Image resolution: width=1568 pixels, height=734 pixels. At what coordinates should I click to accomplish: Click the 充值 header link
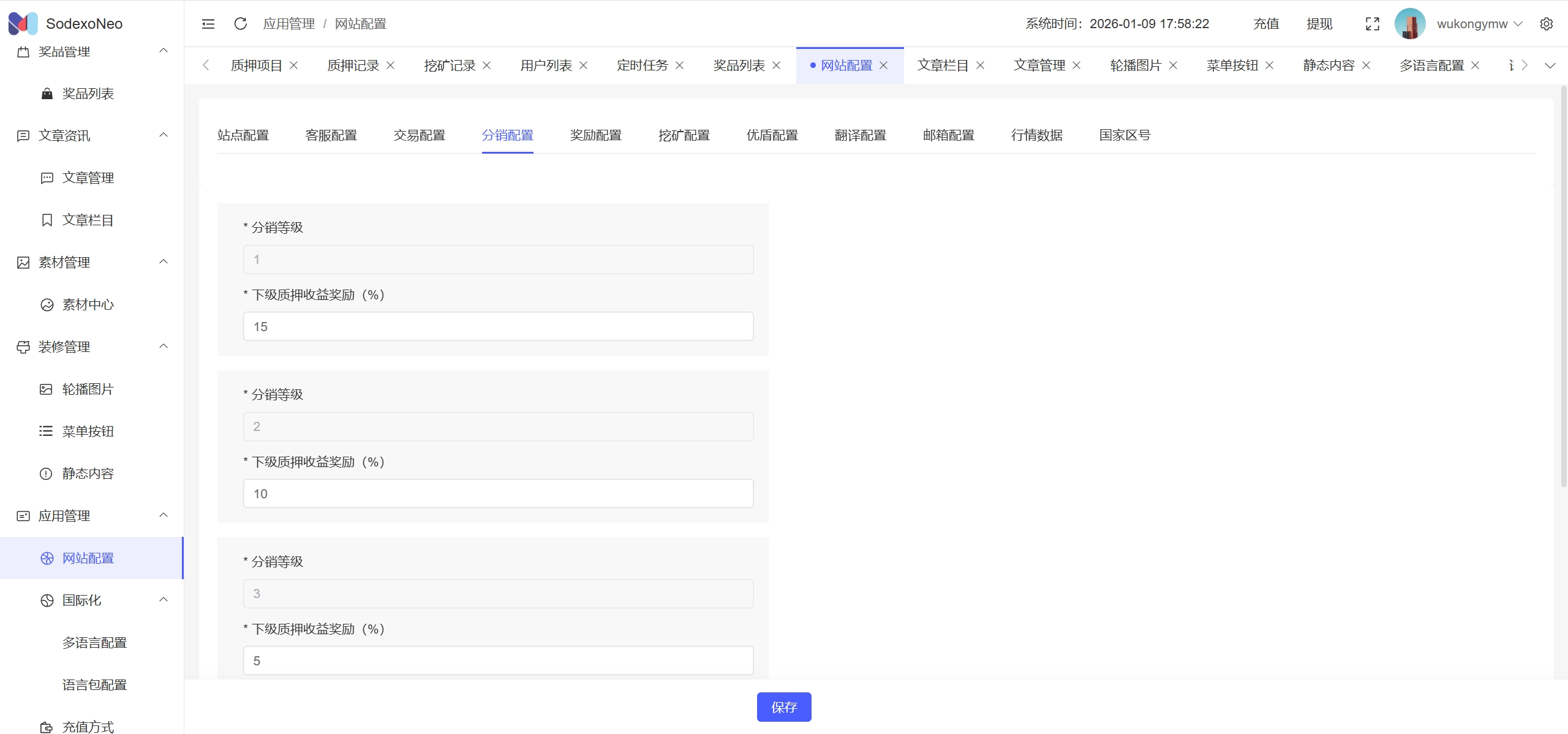(1266, 24)
